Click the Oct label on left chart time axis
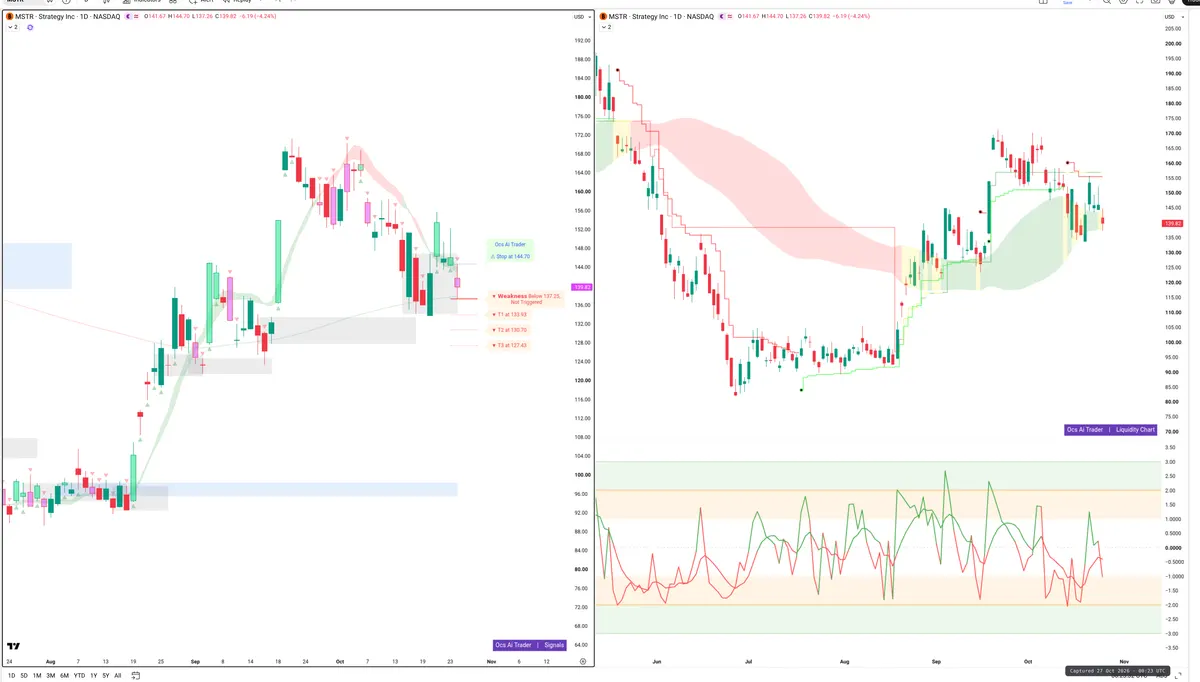 pos(339,661)
